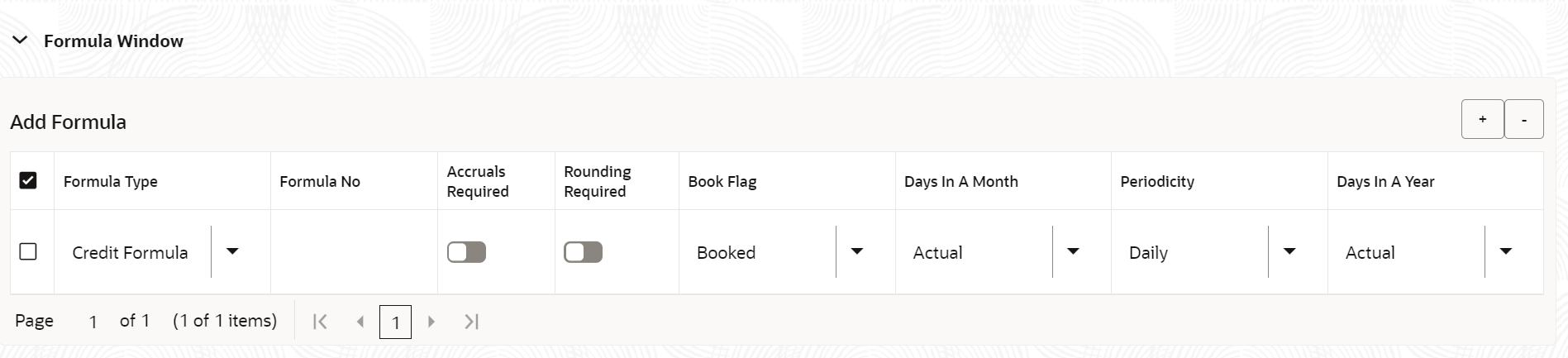Enable the Rounding Required switch

(583, 252)
